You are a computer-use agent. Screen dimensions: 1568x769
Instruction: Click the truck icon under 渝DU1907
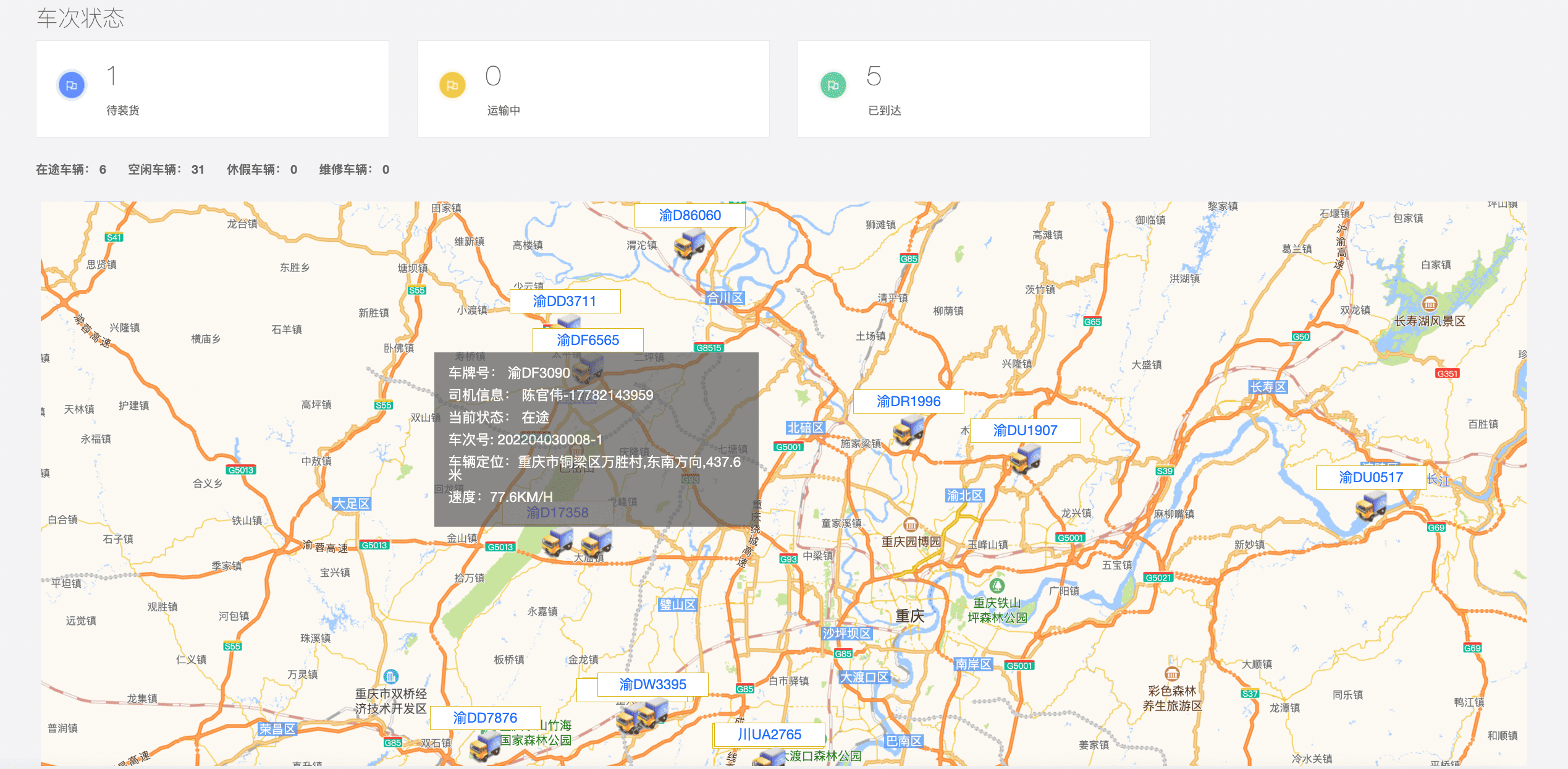pyautogui.click(x=1026, y=459)
